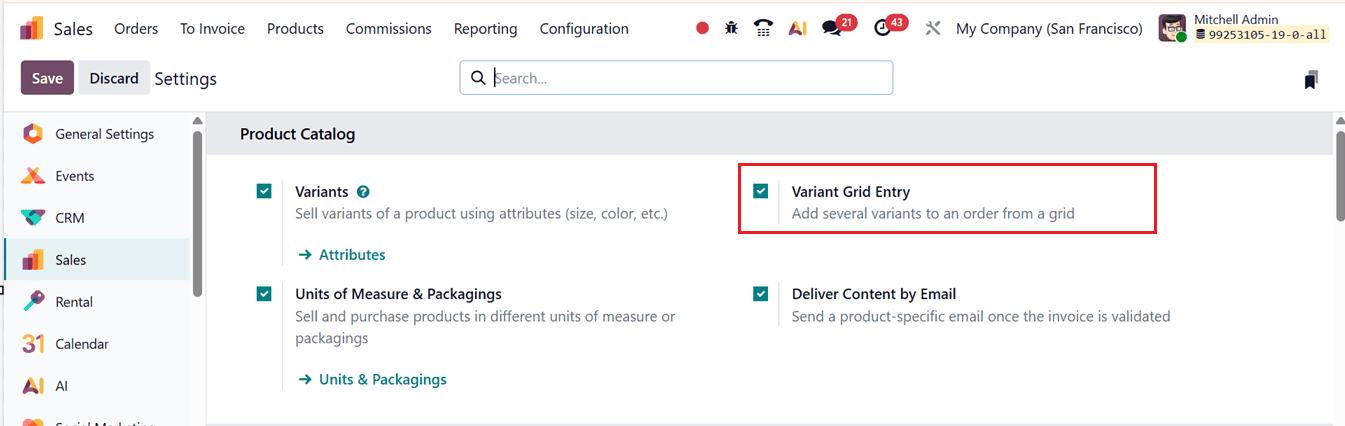Uncheck Deliver Content by Email
The image size is (1345, 426).
761,294
